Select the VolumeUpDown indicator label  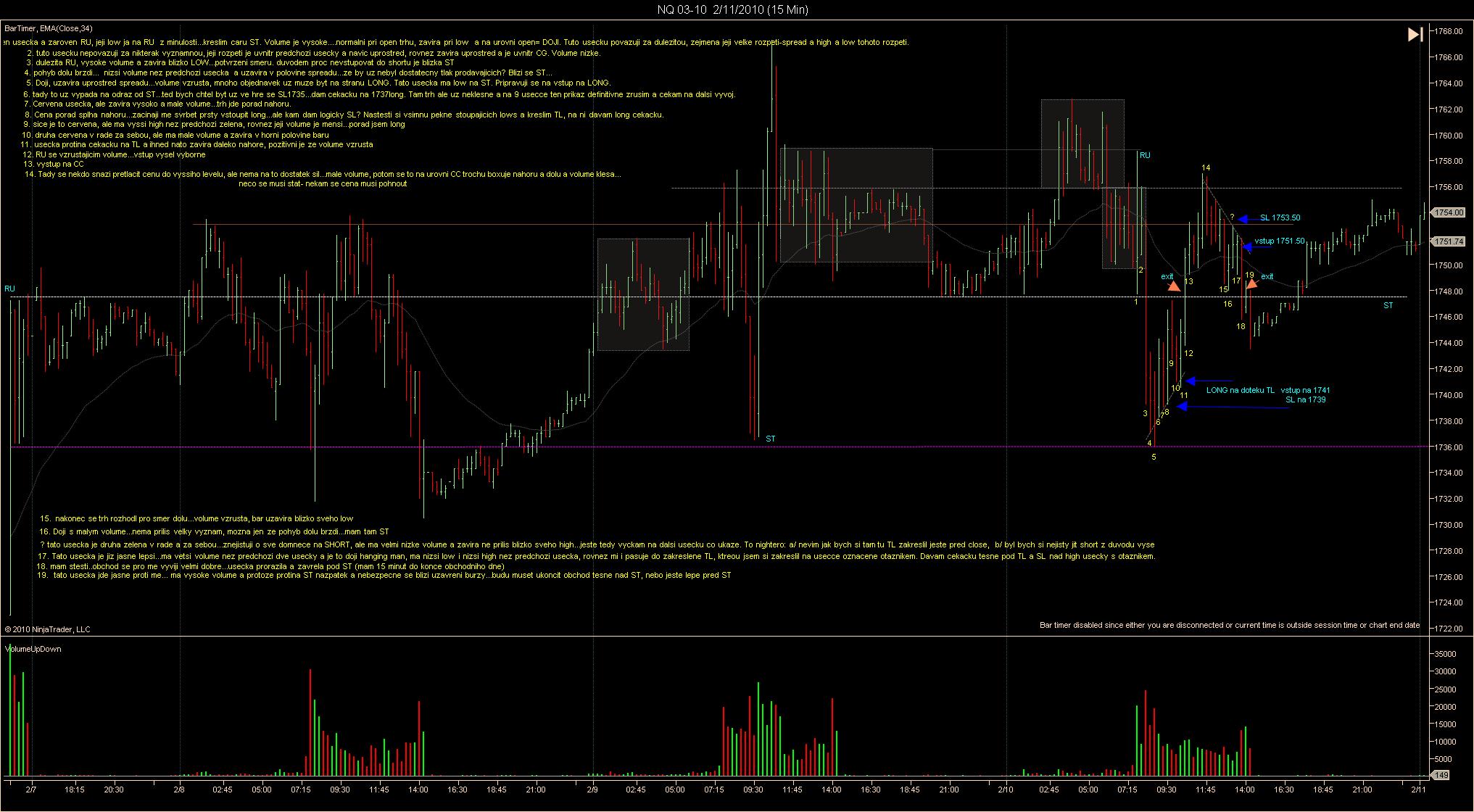click(x=33, y=649)
